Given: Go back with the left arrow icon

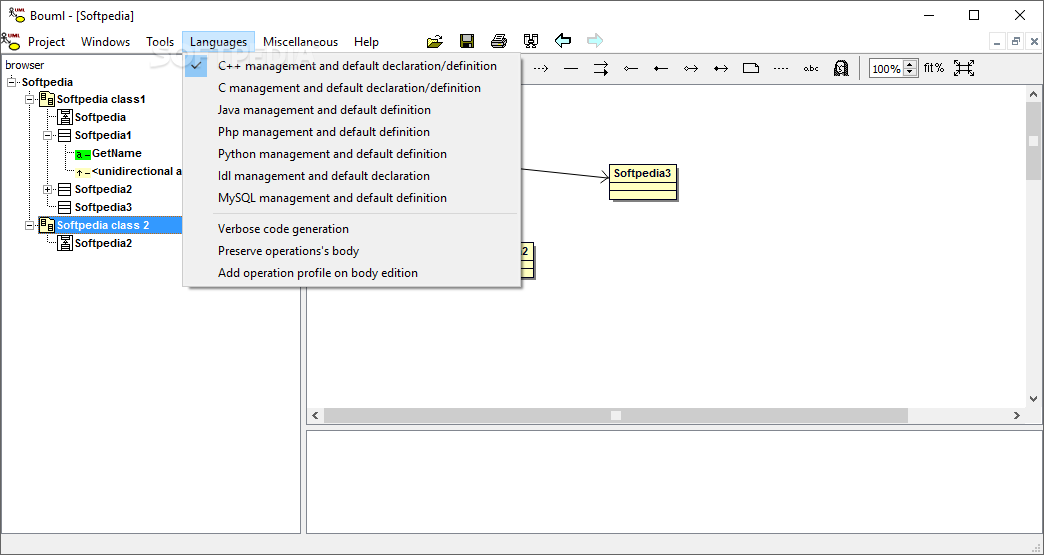Looking at the screenshot, I should coord(563,41).
